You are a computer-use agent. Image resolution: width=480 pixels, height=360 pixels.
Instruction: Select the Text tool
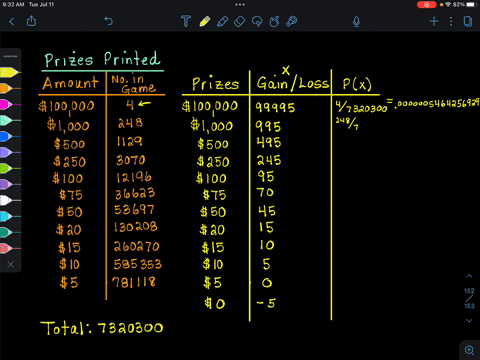click(x=186, y=21)
